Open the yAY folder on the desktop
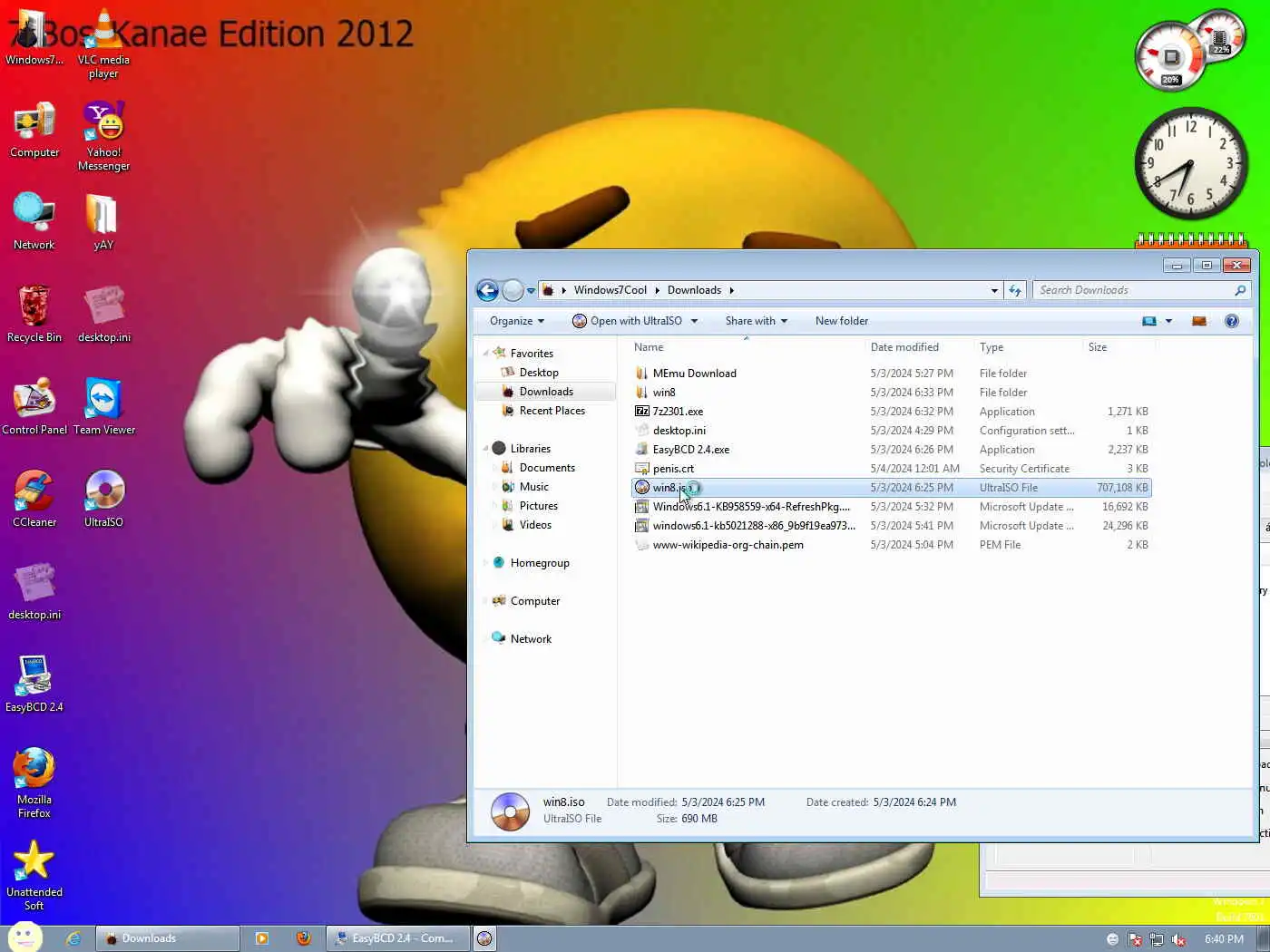This screenshot has width=1270, height=952. coord(103,222)
